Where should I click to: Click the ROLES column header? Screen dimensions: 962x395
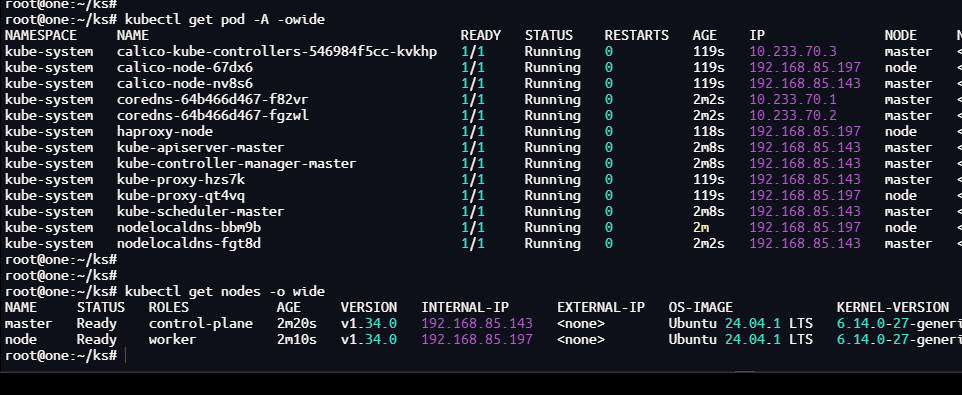tap(169, 307)
